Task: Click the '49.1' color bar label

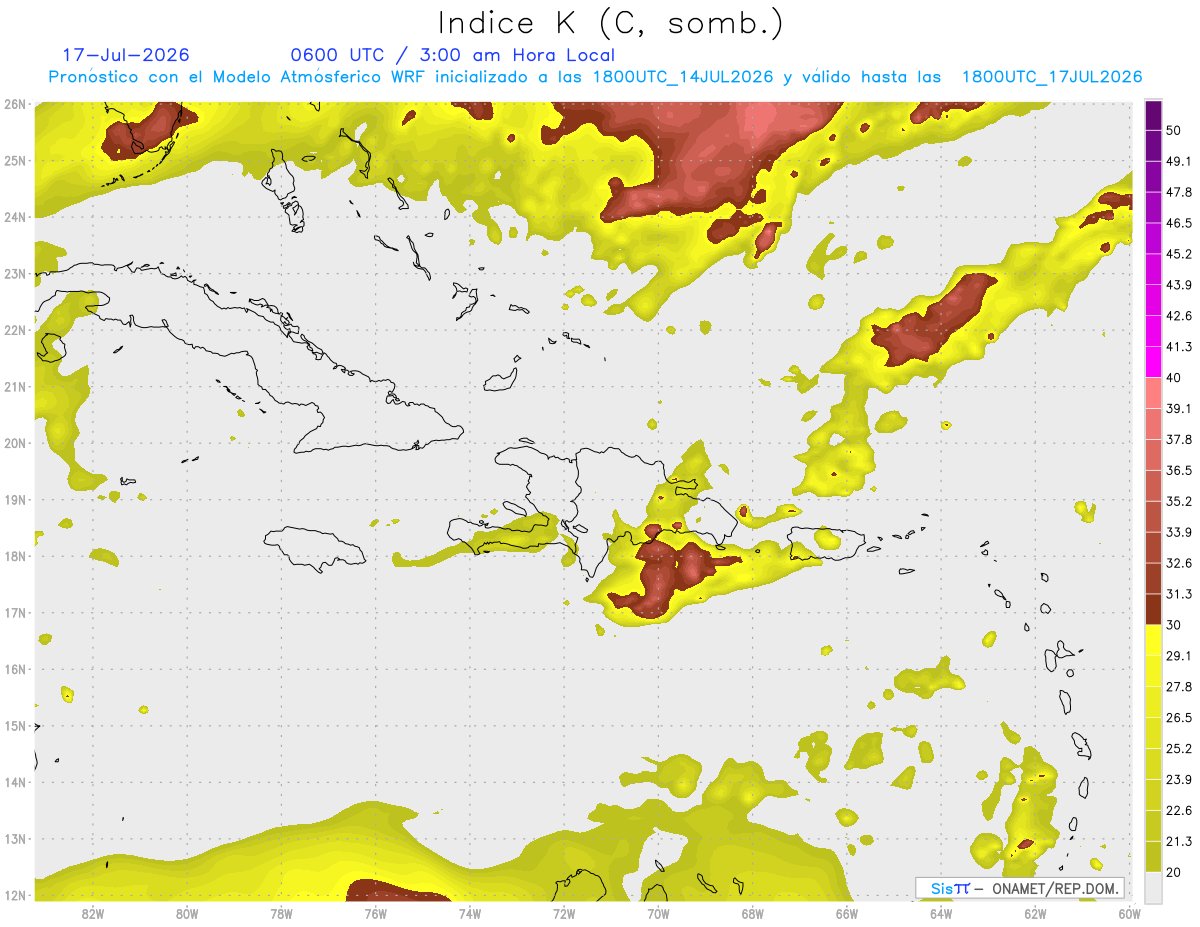Action: pyautogui.click(x=1179, y=161)
